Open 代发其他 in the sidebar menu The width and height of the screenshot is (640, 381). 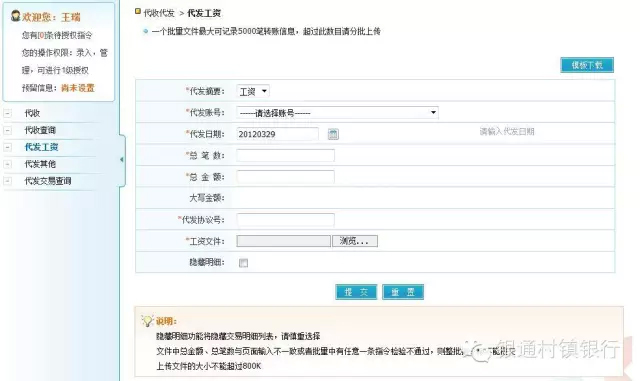coord(40,164)
